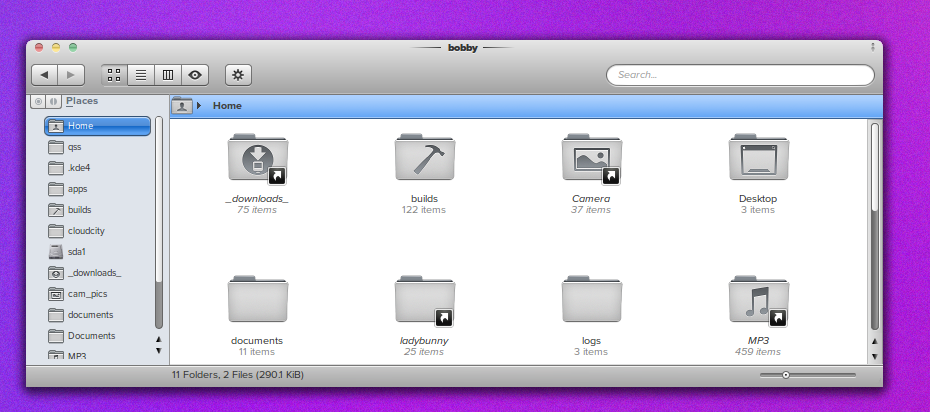Select _downloads_ in Places sidebar
This screenshot has width=930, height=412.
98,273
